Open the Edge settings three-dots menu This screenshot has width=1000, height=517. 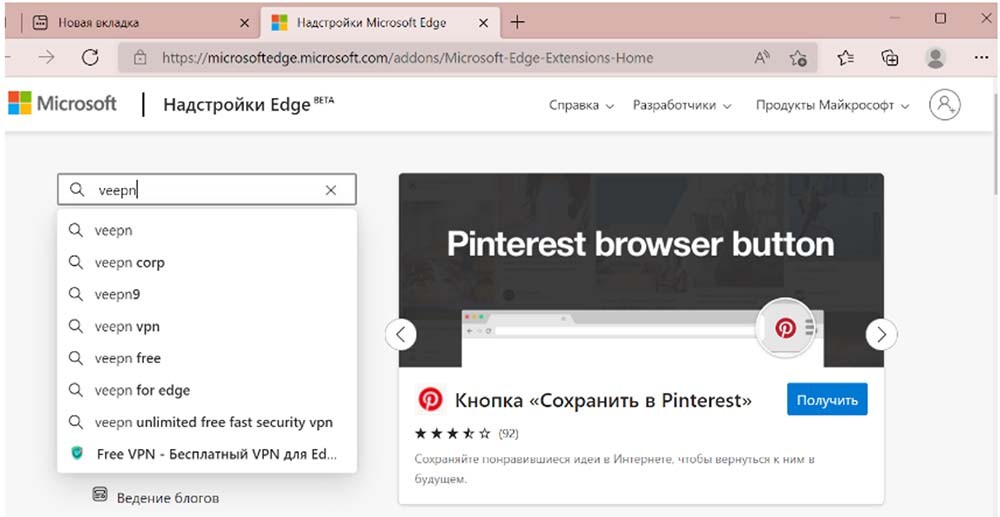(x=982, y=58)
